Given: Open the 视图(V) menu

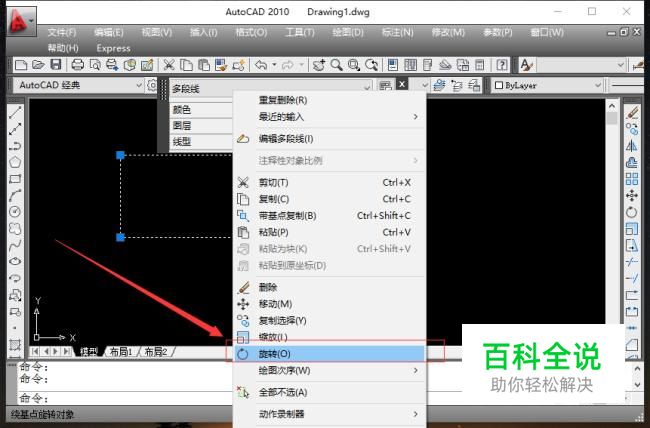Looking at the screenshot, I should [157, 32].
